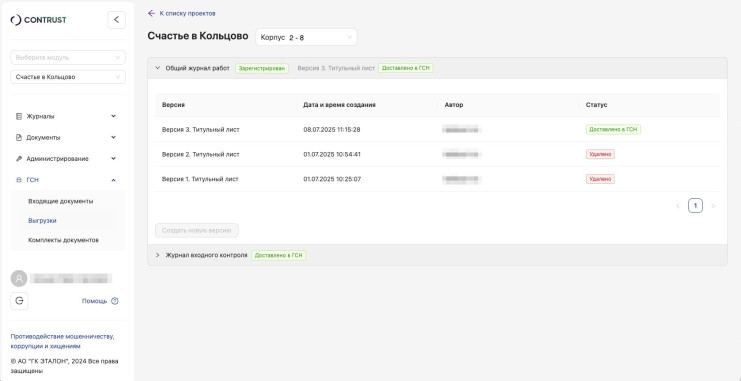Click the Версия column header
The height and width of the screenshot is (381, 741).
coord(173,105)
